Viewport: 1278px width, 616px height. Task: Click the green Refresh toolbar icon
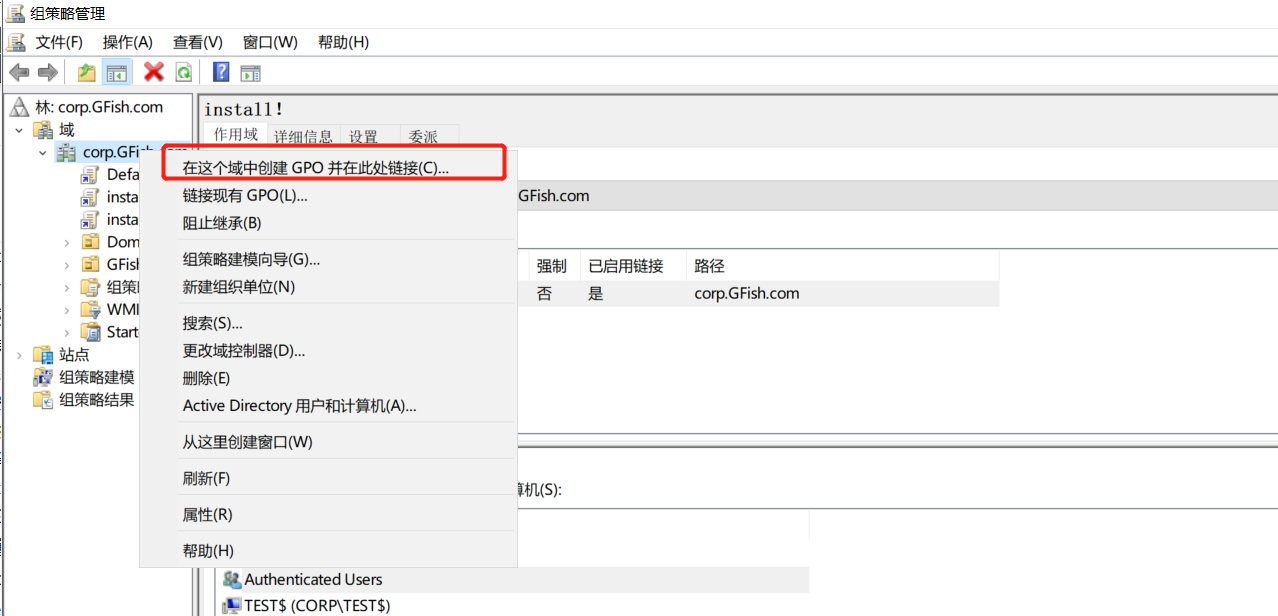[x=183, y=72]
